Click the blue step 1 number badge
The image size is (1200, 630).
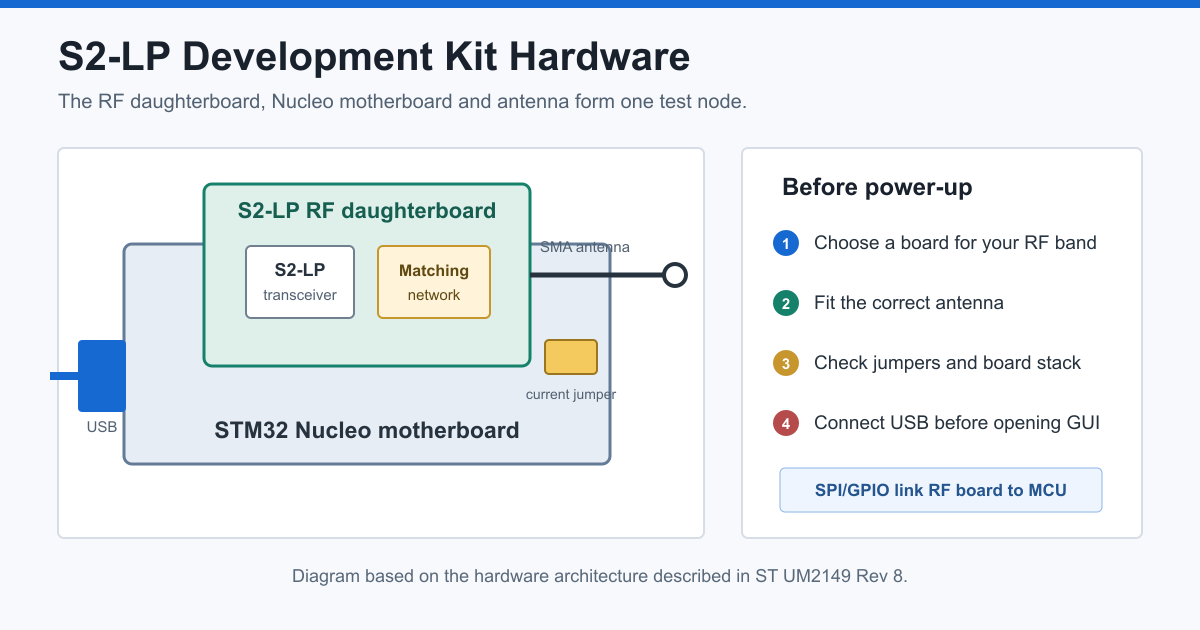pyautogui.click(x=786, y=243)
